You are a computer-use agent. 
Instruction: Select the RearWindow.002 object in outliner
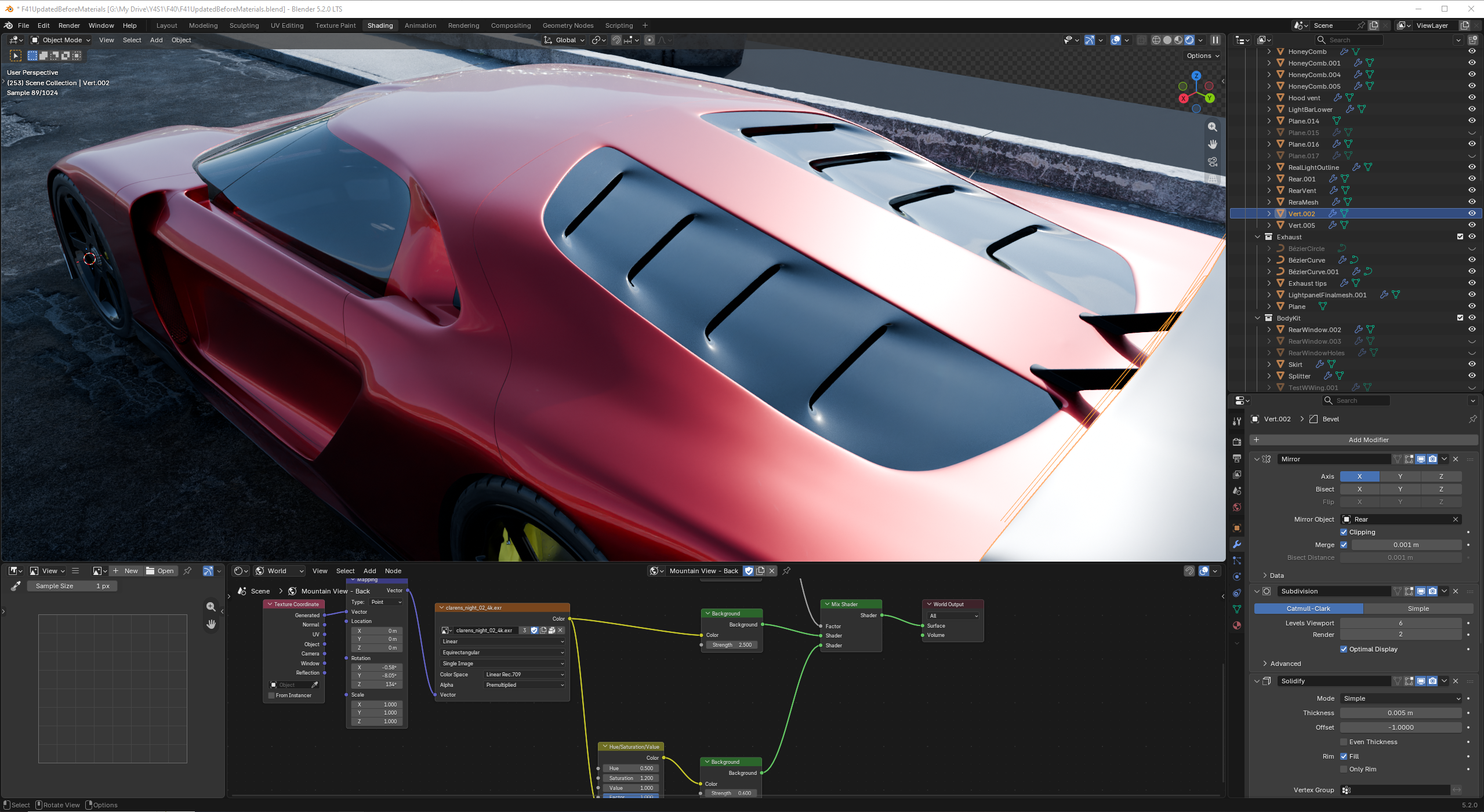pyautogui.click(x=1314, y=330)
